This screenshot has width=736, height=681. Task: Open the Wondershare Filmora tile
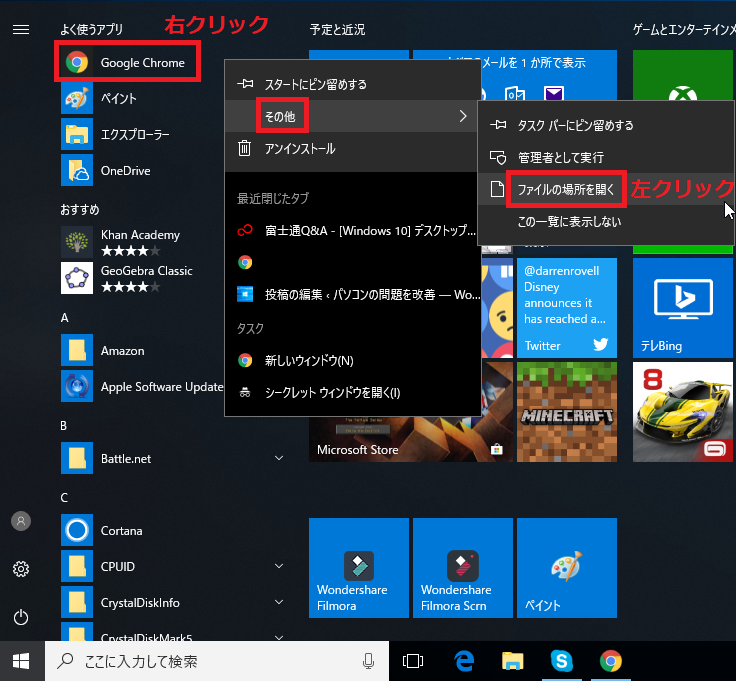click(359, 568)
